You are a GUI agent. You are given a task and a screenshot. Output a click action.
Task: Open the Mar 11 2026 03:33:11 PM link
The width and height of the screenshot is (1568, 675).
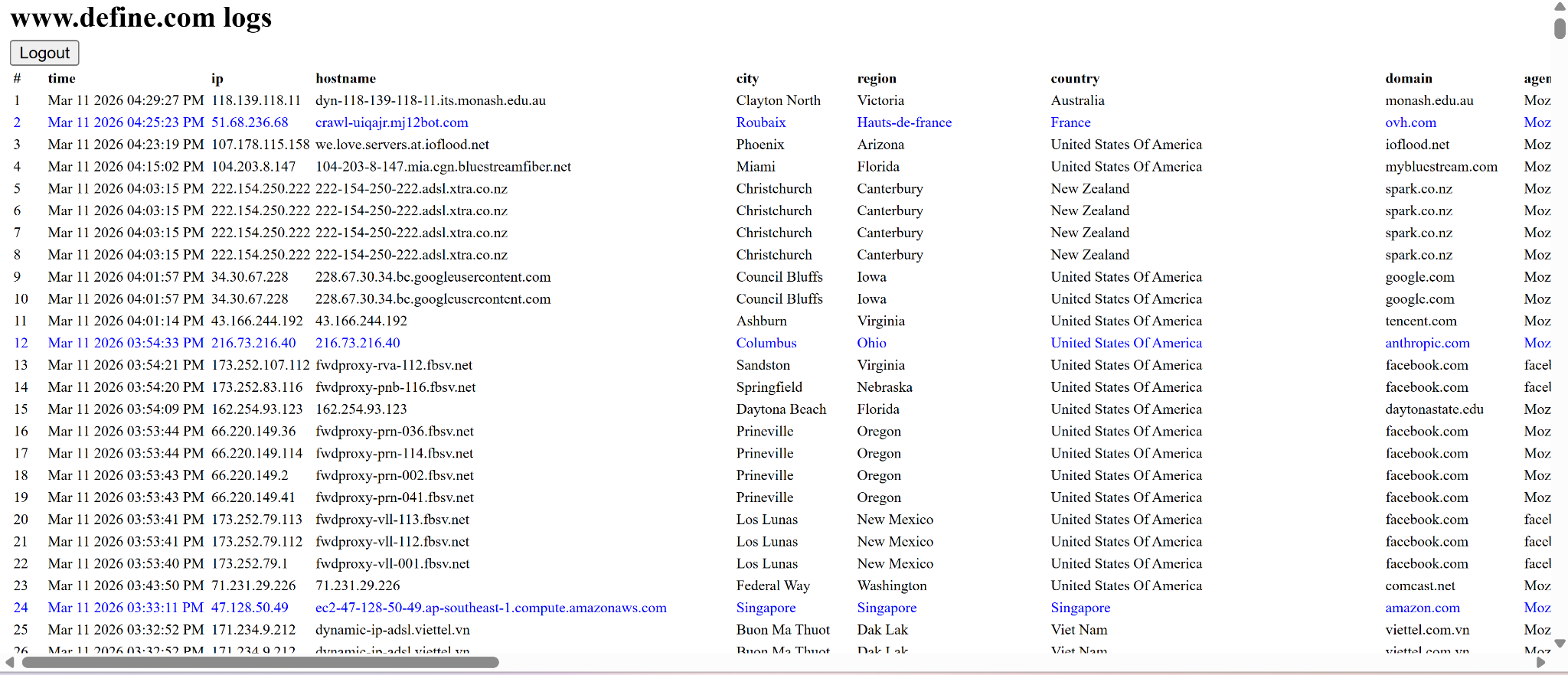(126, 608)
